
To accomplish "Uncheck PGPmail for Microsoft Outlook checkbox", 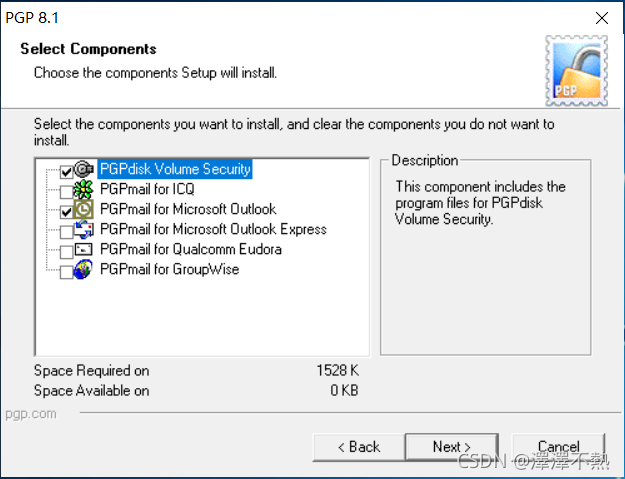I will pos(66,212).
